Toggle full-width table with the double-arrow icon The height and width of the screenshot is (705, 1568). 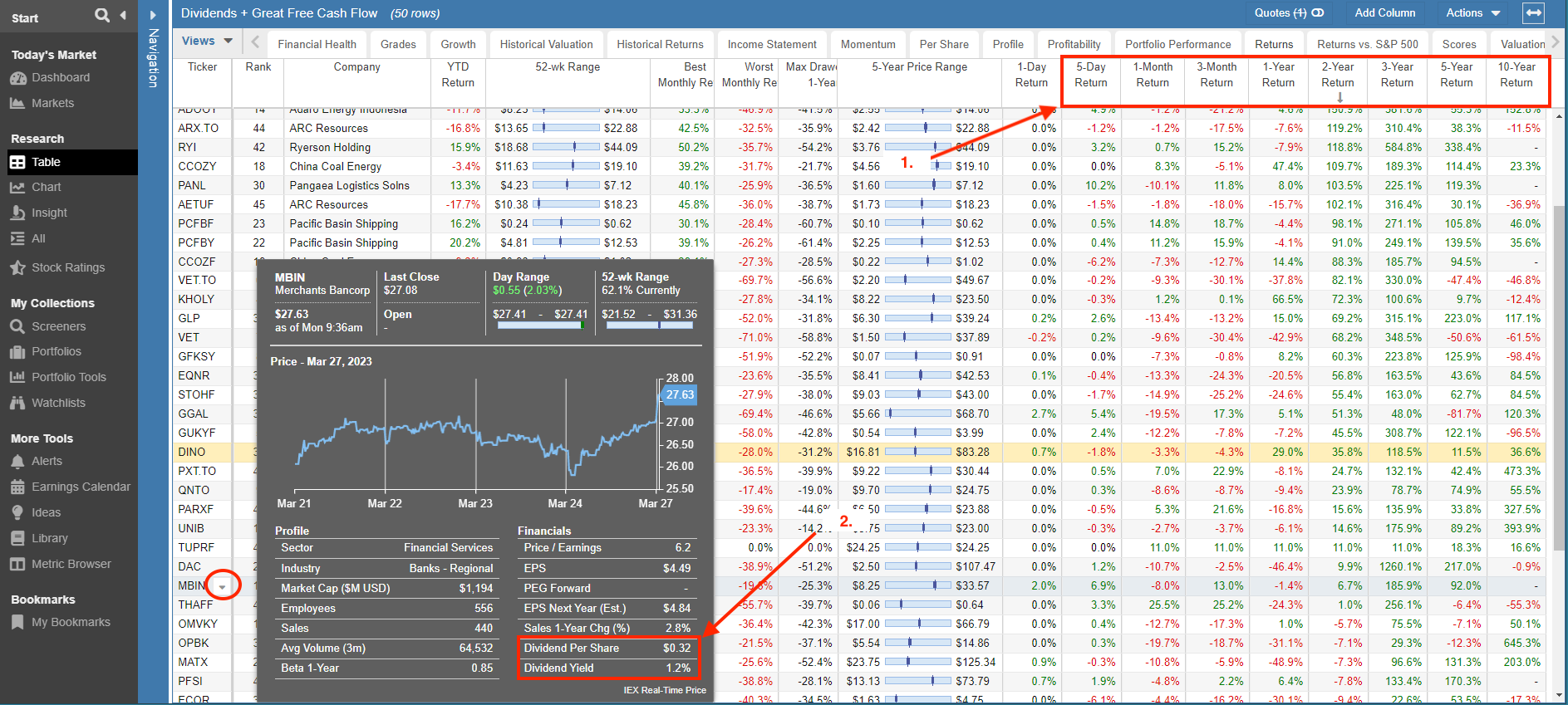click(x=1534, y=12)
